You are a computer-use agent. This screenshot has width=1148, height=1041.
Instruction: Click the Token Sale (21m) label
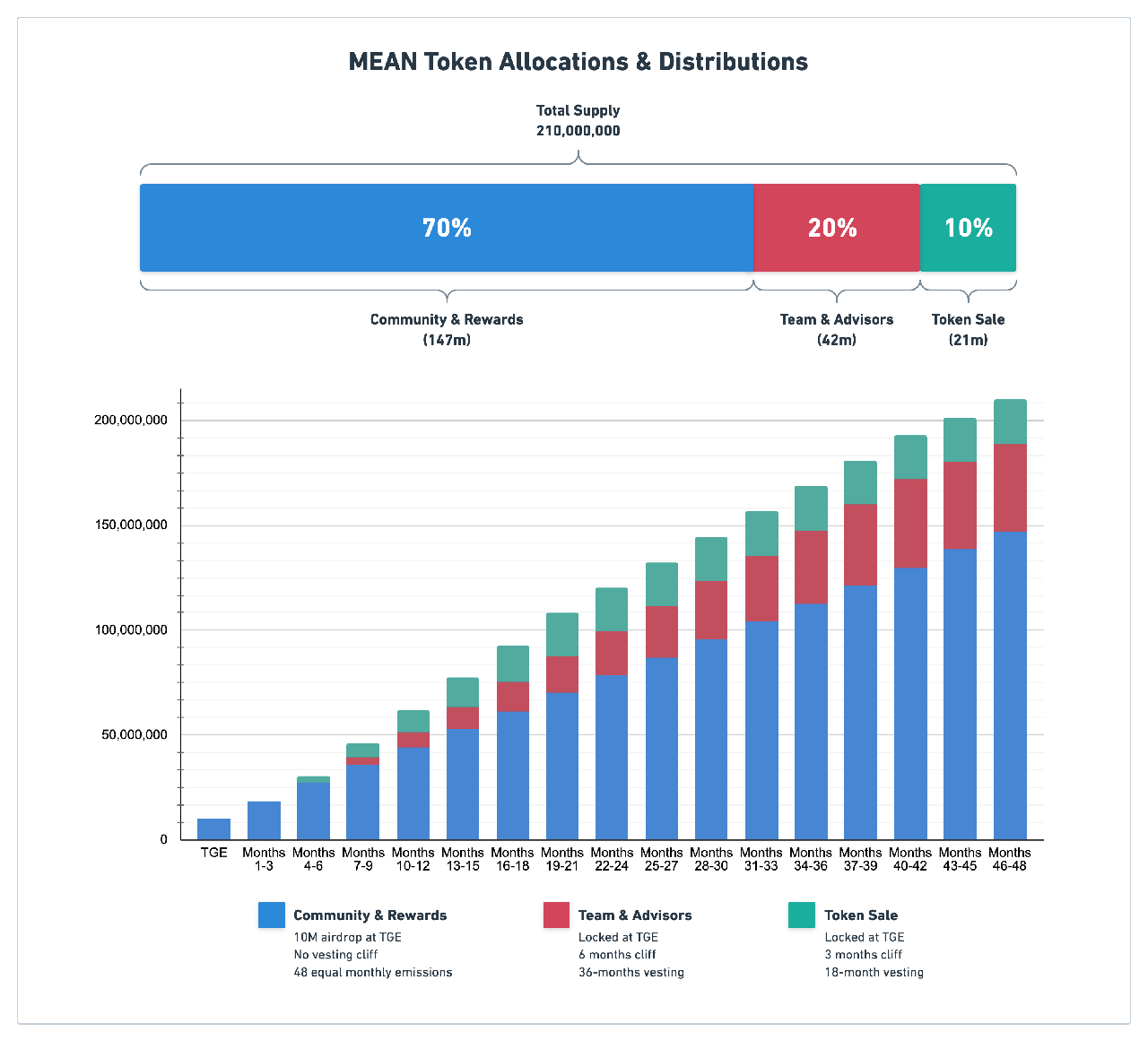tap(969, 330)
